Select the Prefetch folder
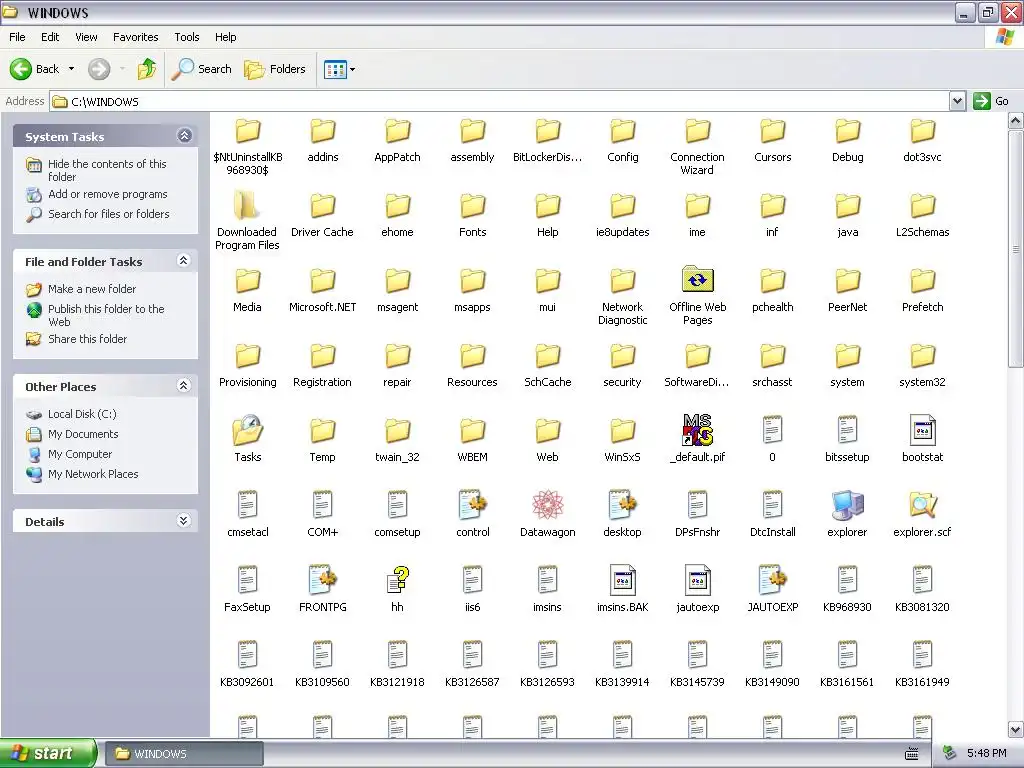Viewport: 1024px width, 768px height. (x=922, y=281)
